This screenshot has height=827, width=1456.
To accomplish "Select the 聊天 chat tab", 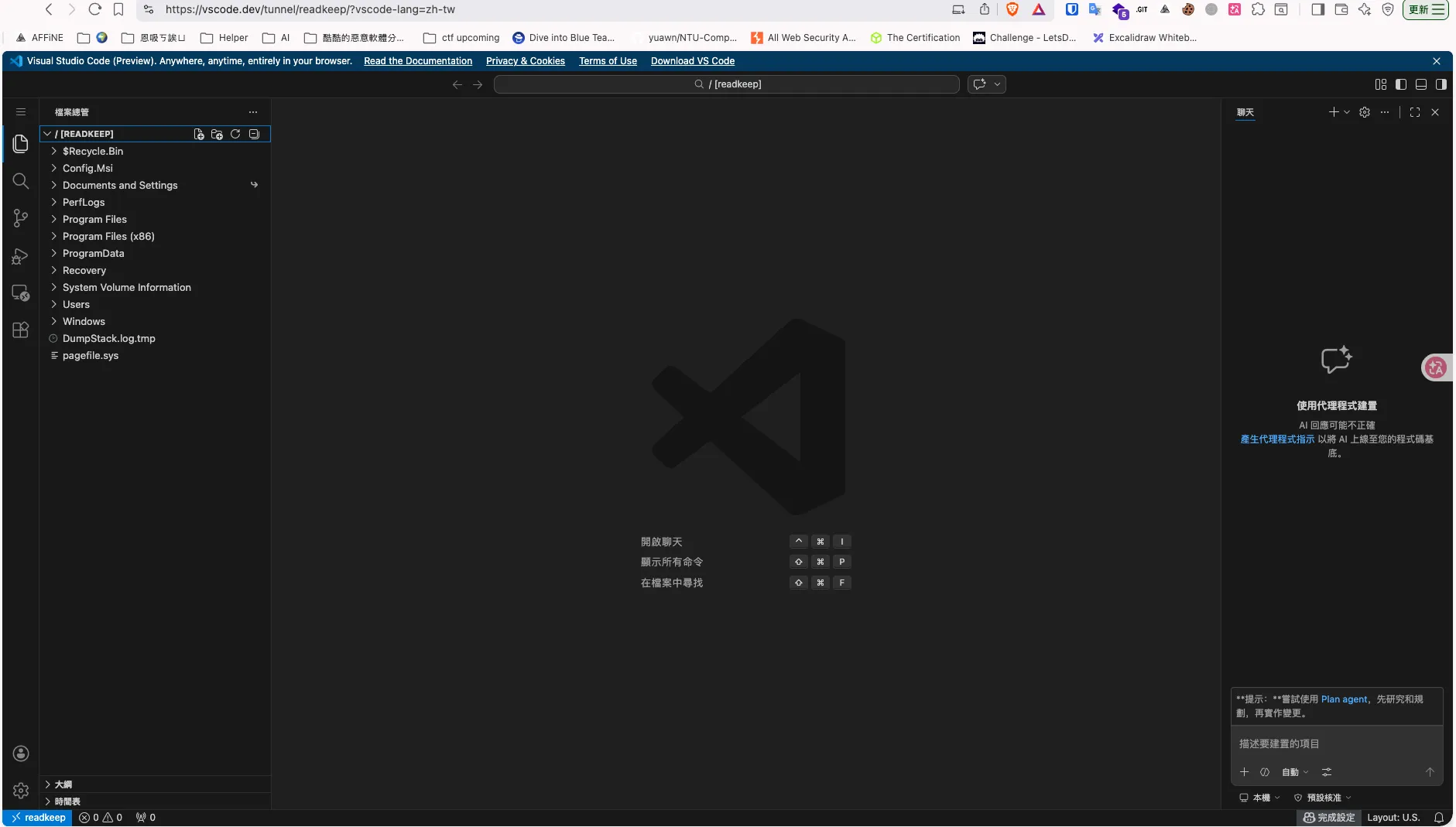I will [x=1245, y=112].
